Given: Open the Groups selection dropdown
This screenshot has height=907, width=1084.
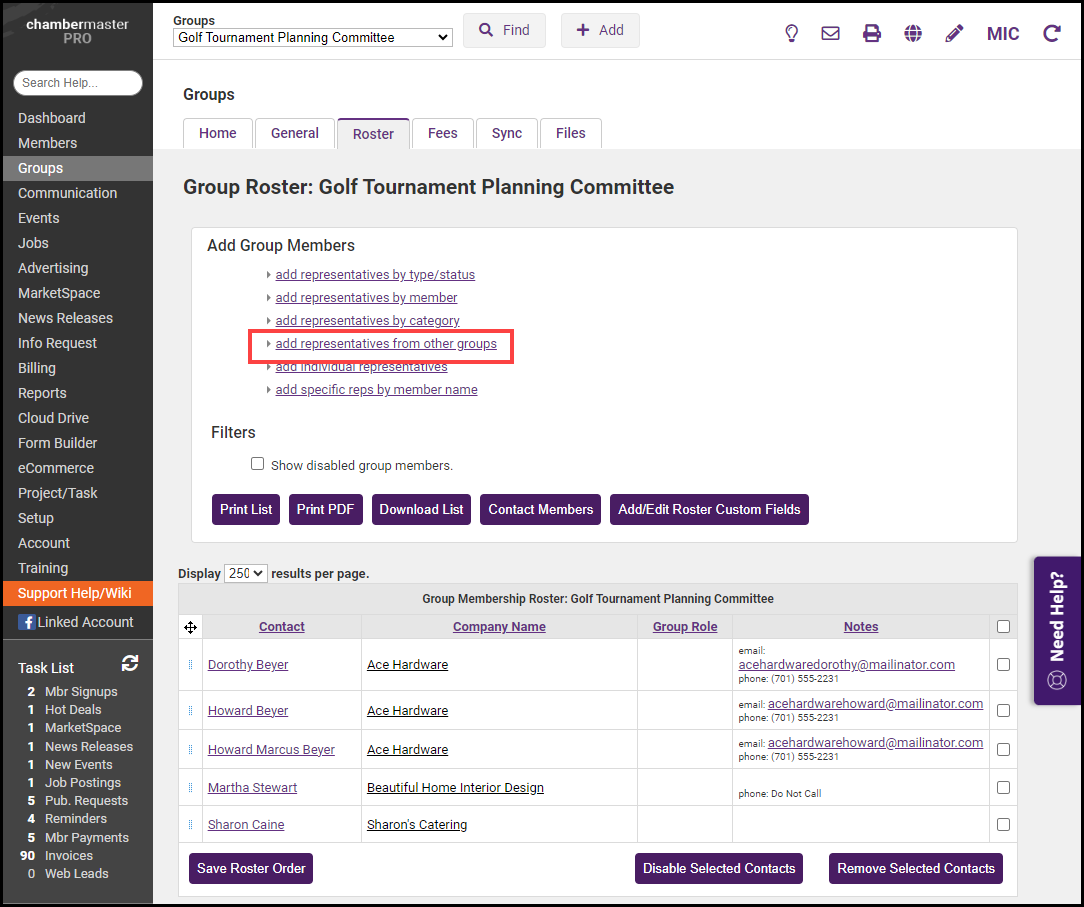Looking at the screenshot, I should [312, 38].
